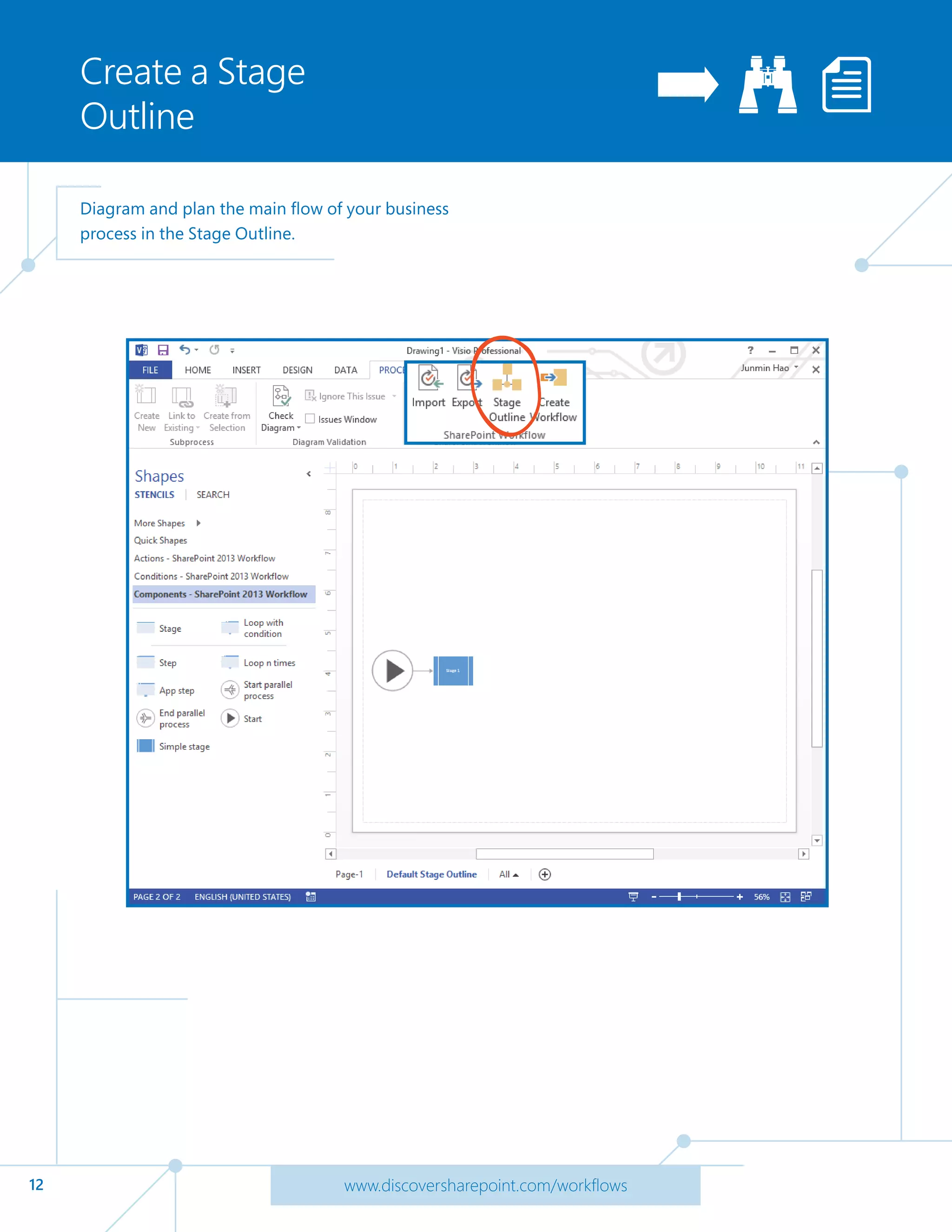Viewport: 952px width, 1232px height.
Task: Open the FILE tab
Action: click(x=150, y=370)
